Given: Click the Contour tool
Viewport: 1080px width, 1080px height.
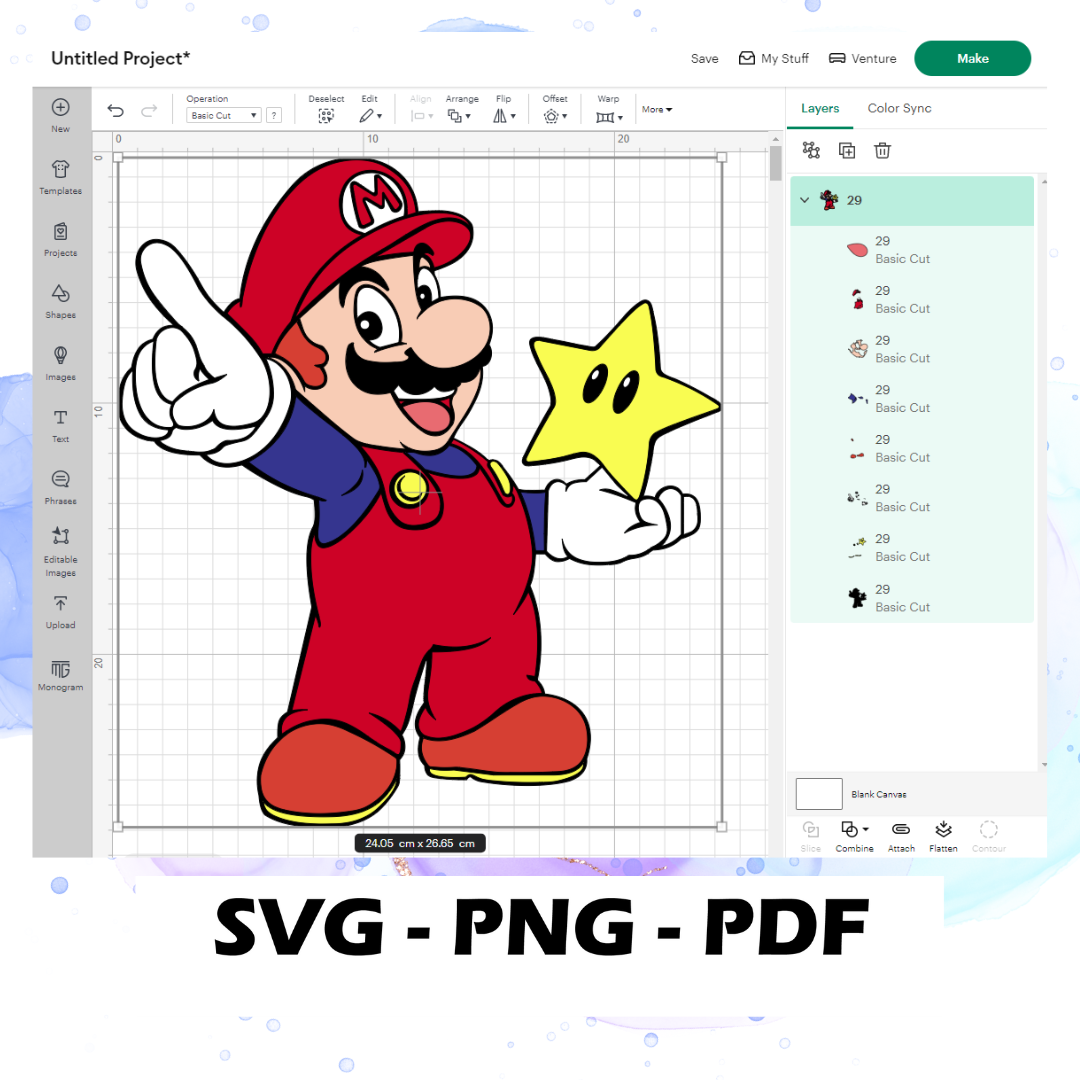Looking at the screenshot, I should click(988, 836).
